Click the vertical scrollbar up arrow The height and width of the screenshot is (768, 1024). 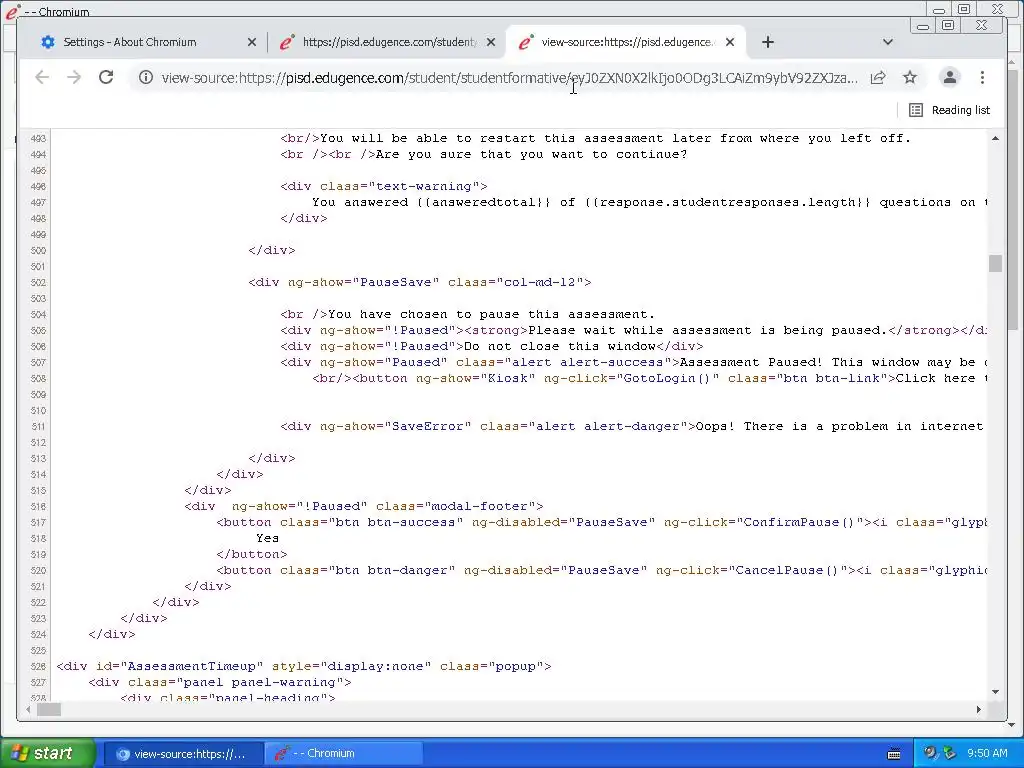pyautogui.click(x=995, y=138)
